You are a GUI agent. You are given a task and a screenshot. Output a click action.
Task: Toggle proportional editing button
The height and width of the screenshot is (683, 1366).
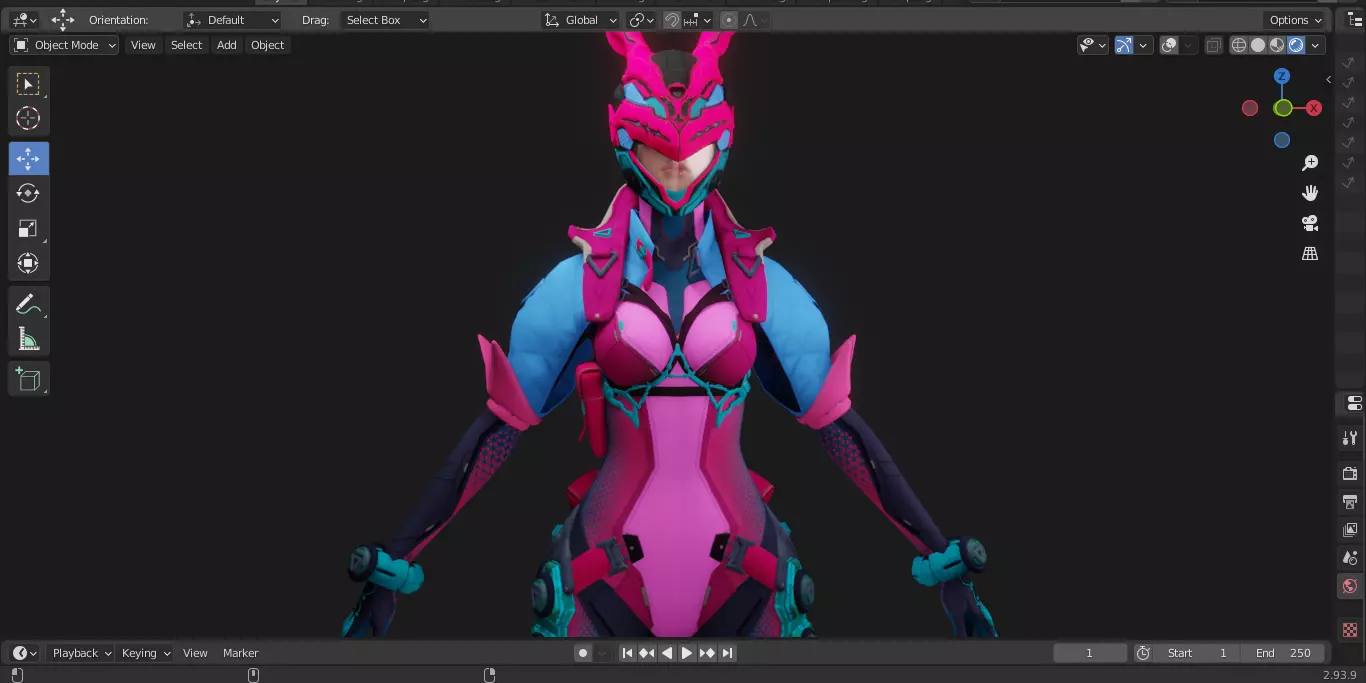(x=728, y=20)
